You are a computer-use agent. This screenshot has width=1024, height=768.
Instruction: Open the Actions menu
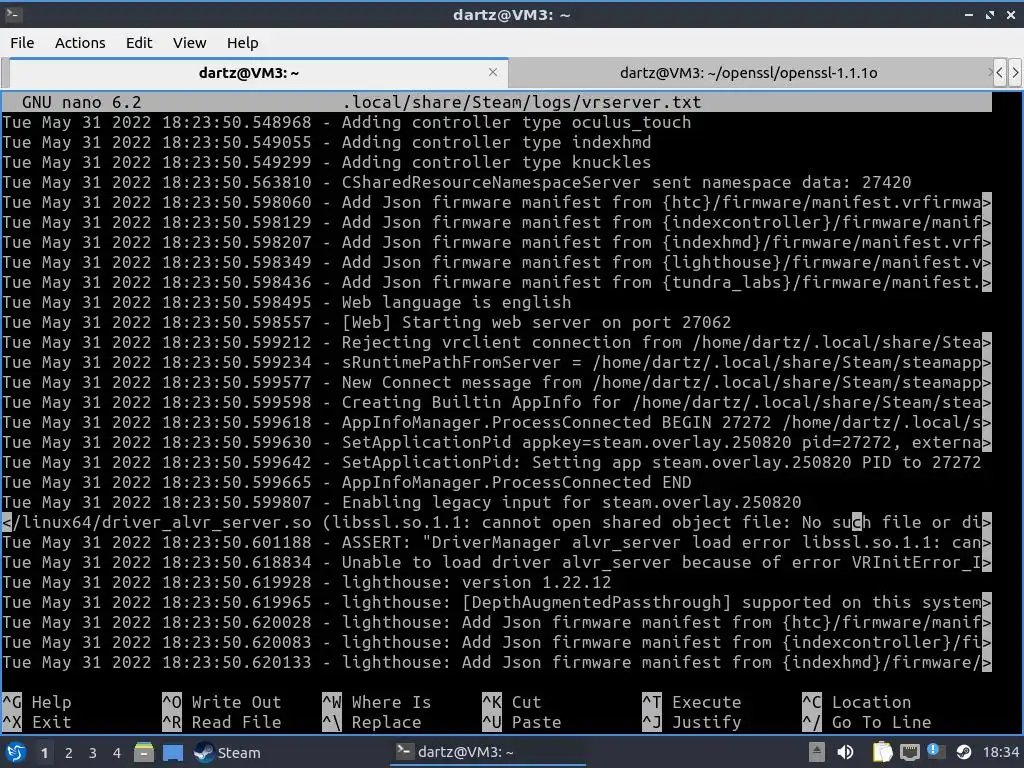point(80,43)
